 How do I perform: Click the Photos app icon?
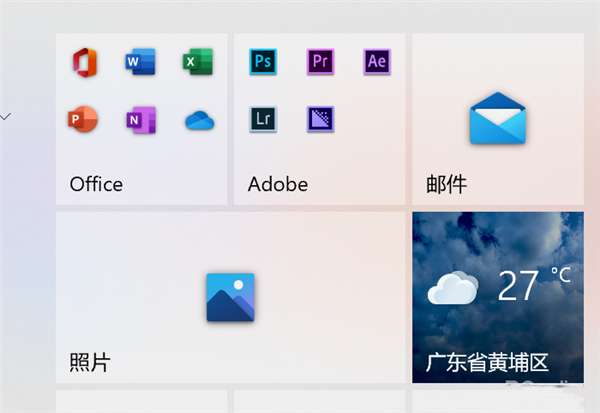coord(230,297)
